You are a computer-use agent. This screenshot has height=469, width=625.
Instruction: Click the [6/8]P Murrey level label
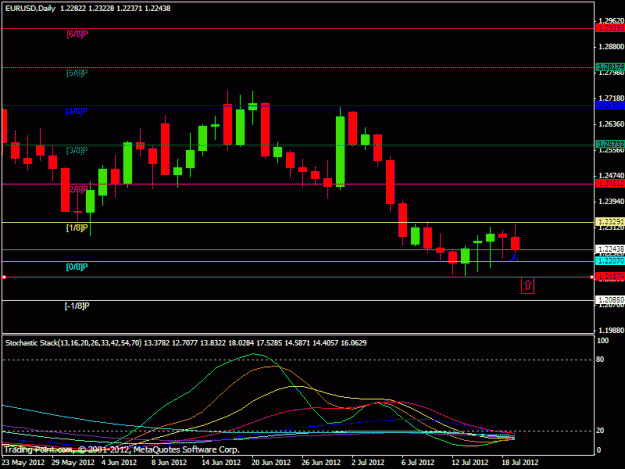point(77,34)
